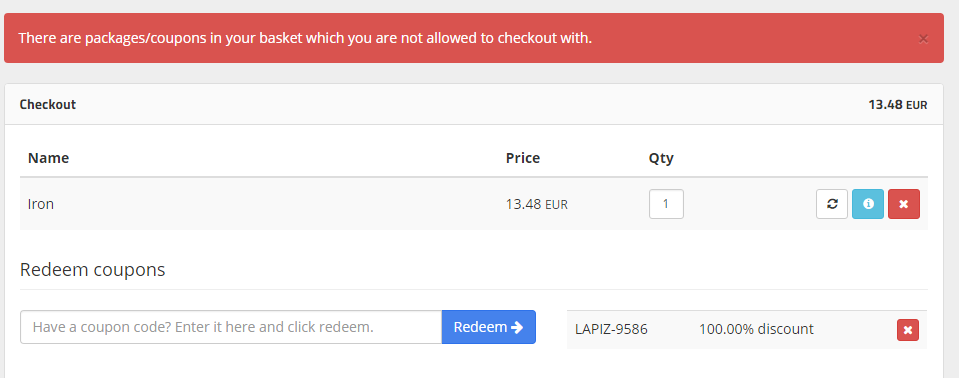Click the Checkout panel heading

[x=48, y=105]
